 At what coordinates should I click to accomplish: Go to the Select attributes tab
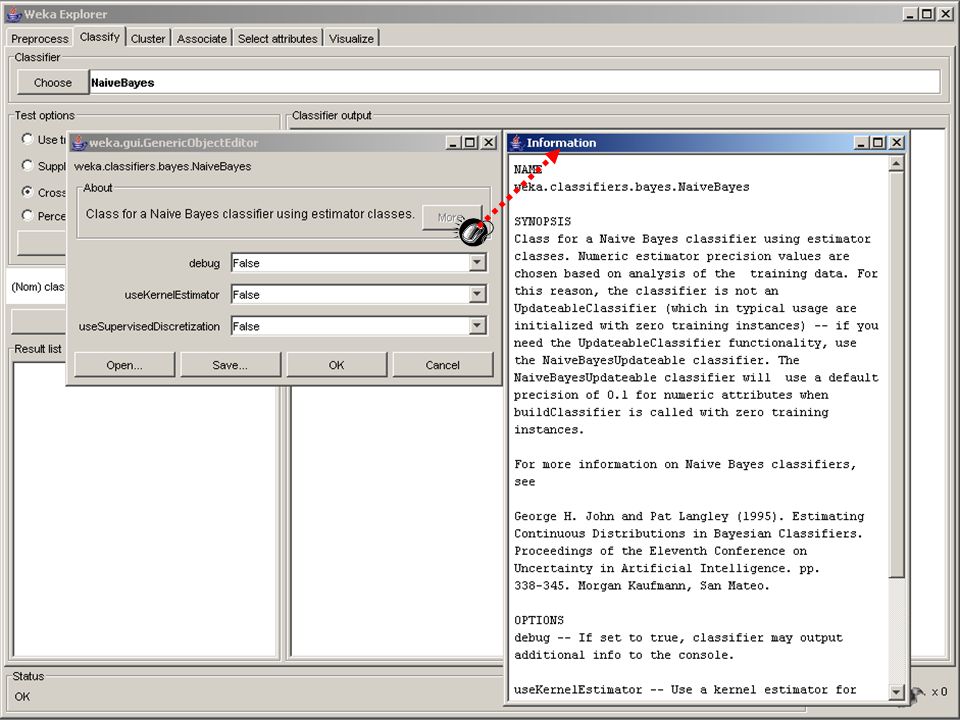point(277,39)
